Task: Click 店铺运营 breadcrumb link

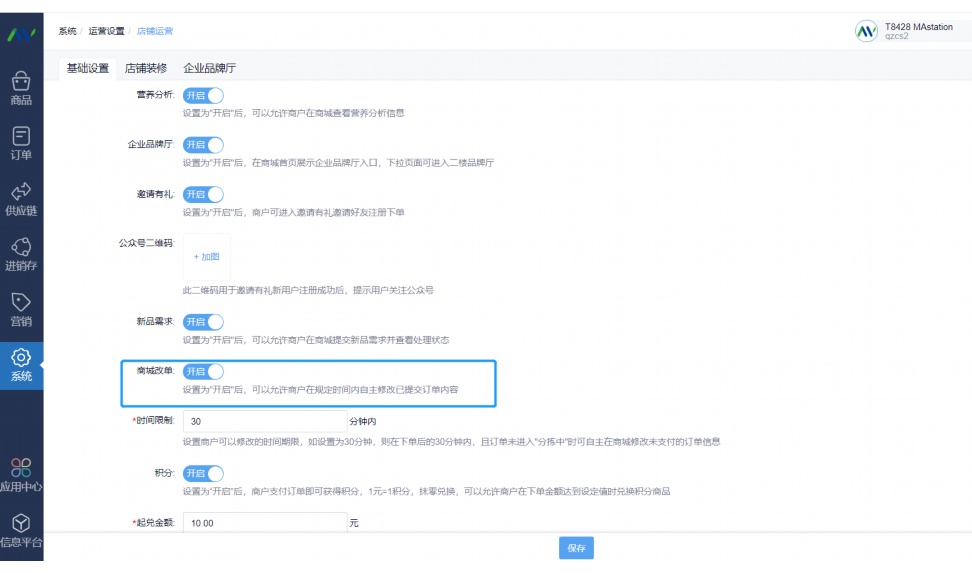Action: click(x=155, y=31)
